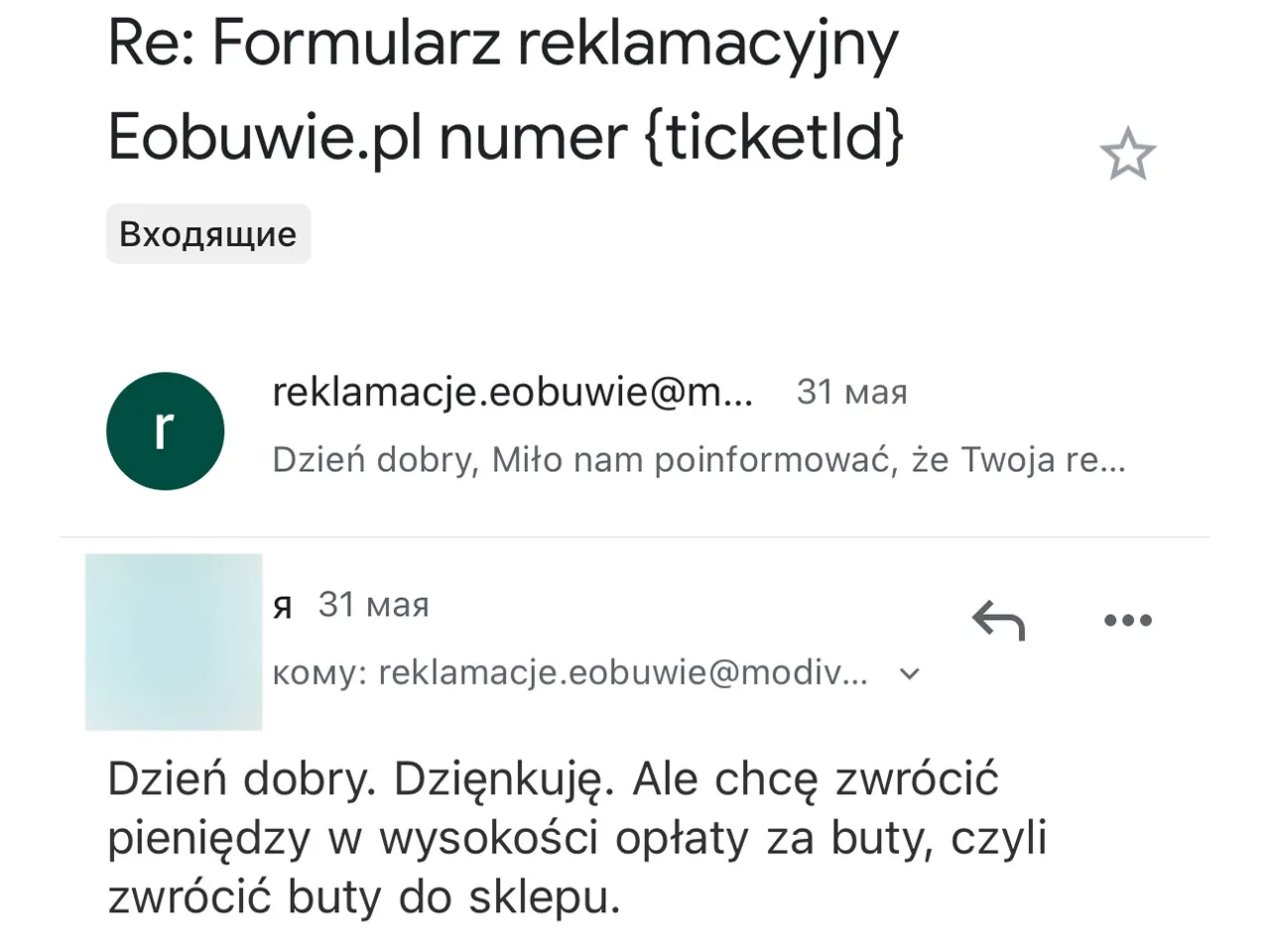Click the "кому: reklamacje.eobuwie@modiv..." recipient line
Image resolution: width=1270 pixels, height=952 pixels.
(x=571, y=673)
